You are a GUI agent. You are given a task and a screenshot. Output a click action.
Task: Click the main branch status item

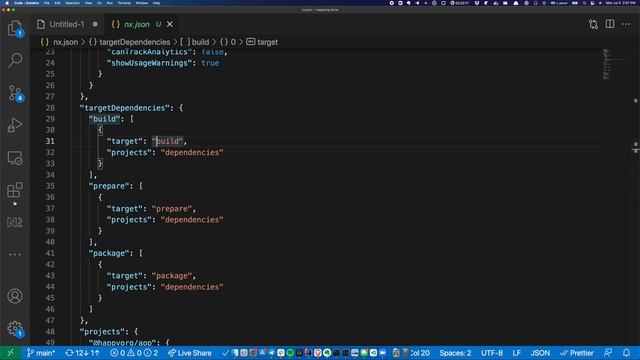click(40, 353)
